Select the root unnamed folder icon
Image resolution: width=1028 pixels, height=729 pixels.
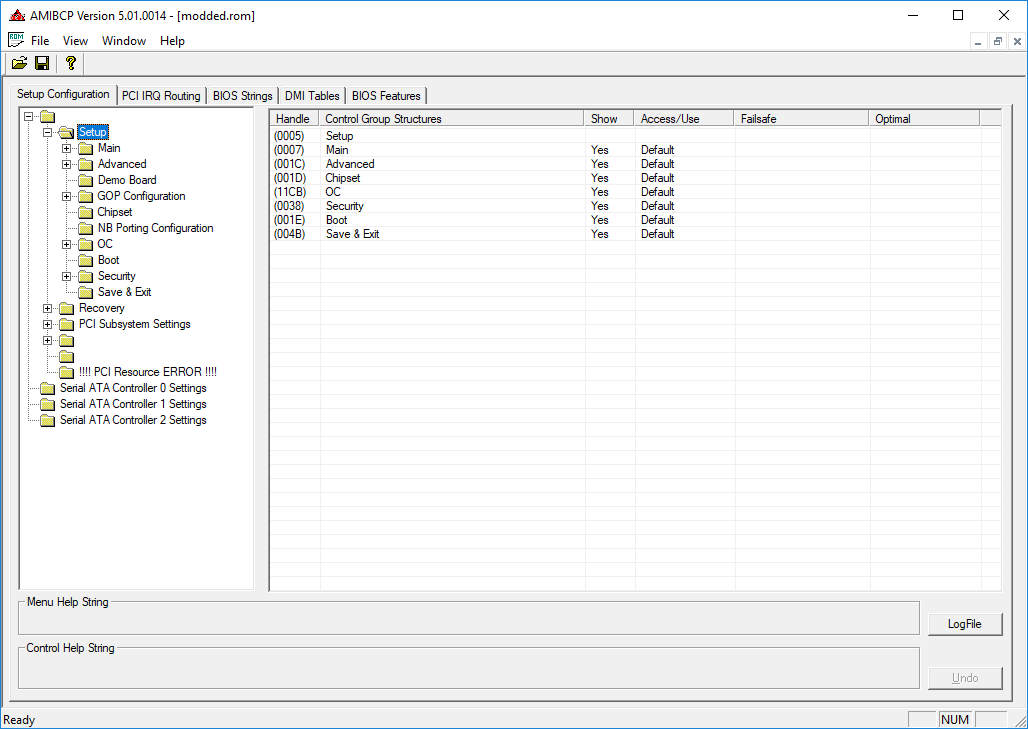coord(47,117)
